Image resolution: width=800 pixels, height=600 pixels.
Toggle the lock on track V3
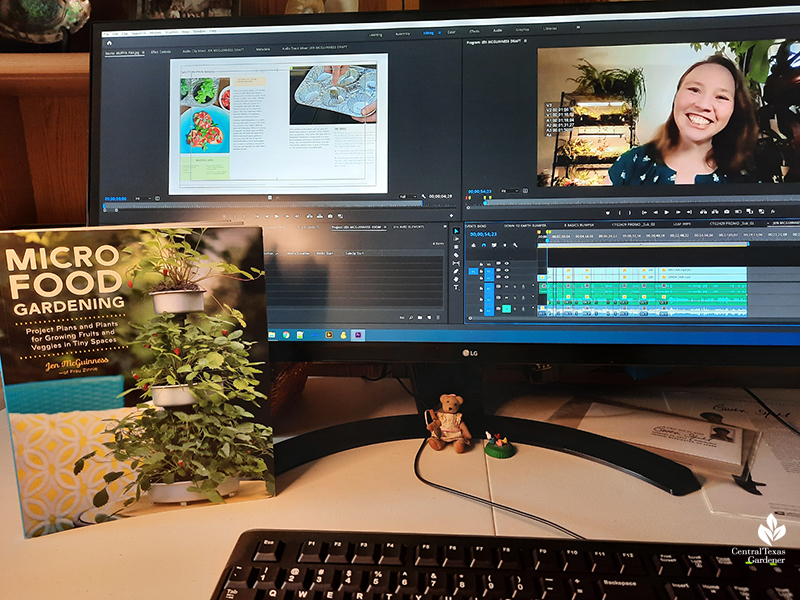tap(481, 264)
